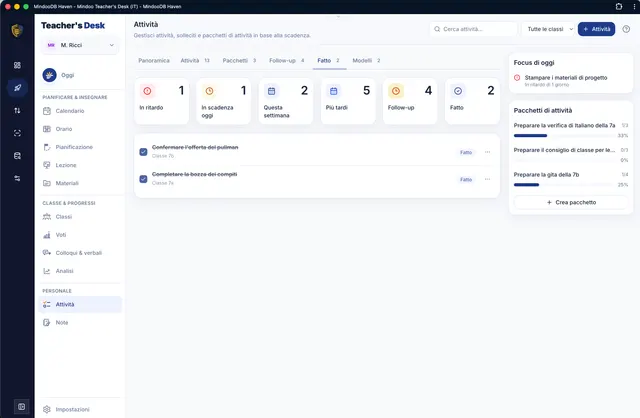
Task: Click the 'In ritardo' summary card
Action: pyautogui.click(x=162, y=101)
